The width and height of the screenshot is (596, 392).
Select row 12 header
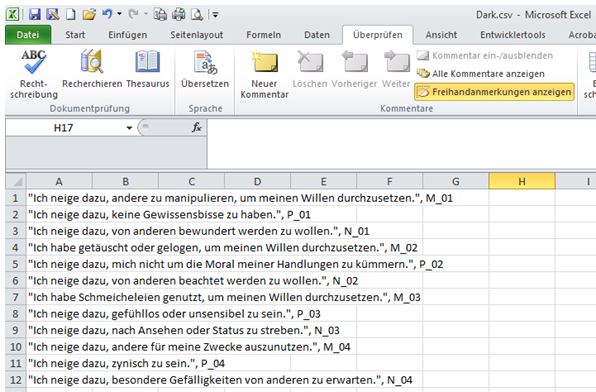pos(15,380)
